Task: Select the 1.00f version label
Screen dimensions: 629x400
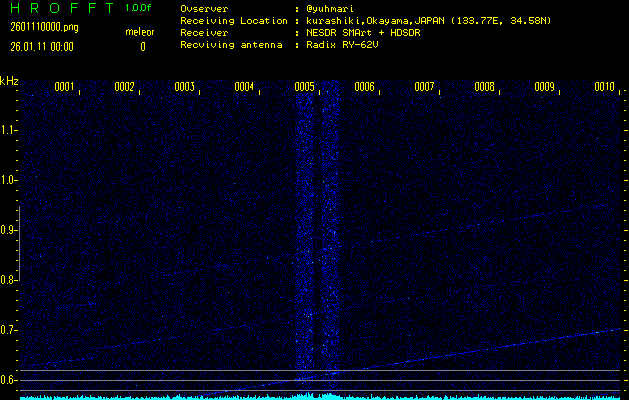Action: [139, 8]
